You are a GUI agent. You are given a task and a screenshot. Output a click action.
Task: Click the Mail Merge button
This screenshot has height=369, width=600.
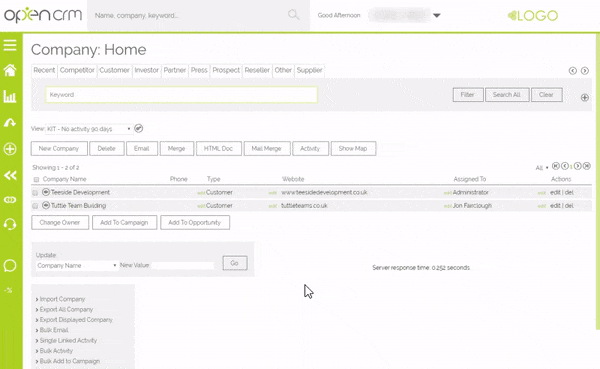[x=267, y=149]
